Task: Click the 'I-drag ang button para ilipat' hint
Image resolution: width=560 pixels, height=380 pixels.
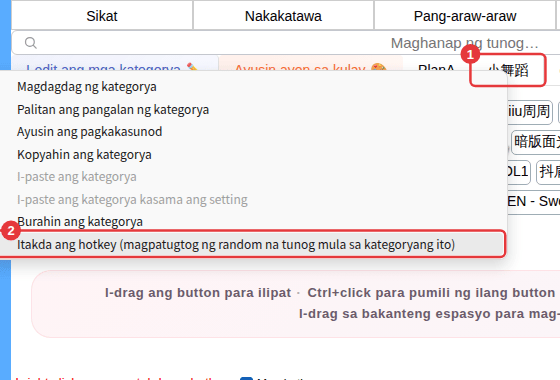Action: coord(198,293)
